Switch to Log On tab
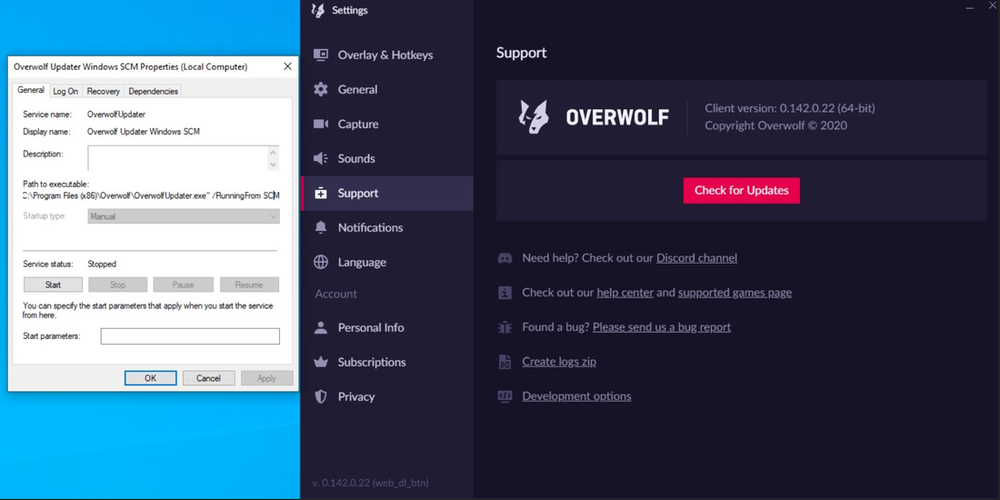The width and height of the screenshot is (1000, 500). click(x=66, y=91)
